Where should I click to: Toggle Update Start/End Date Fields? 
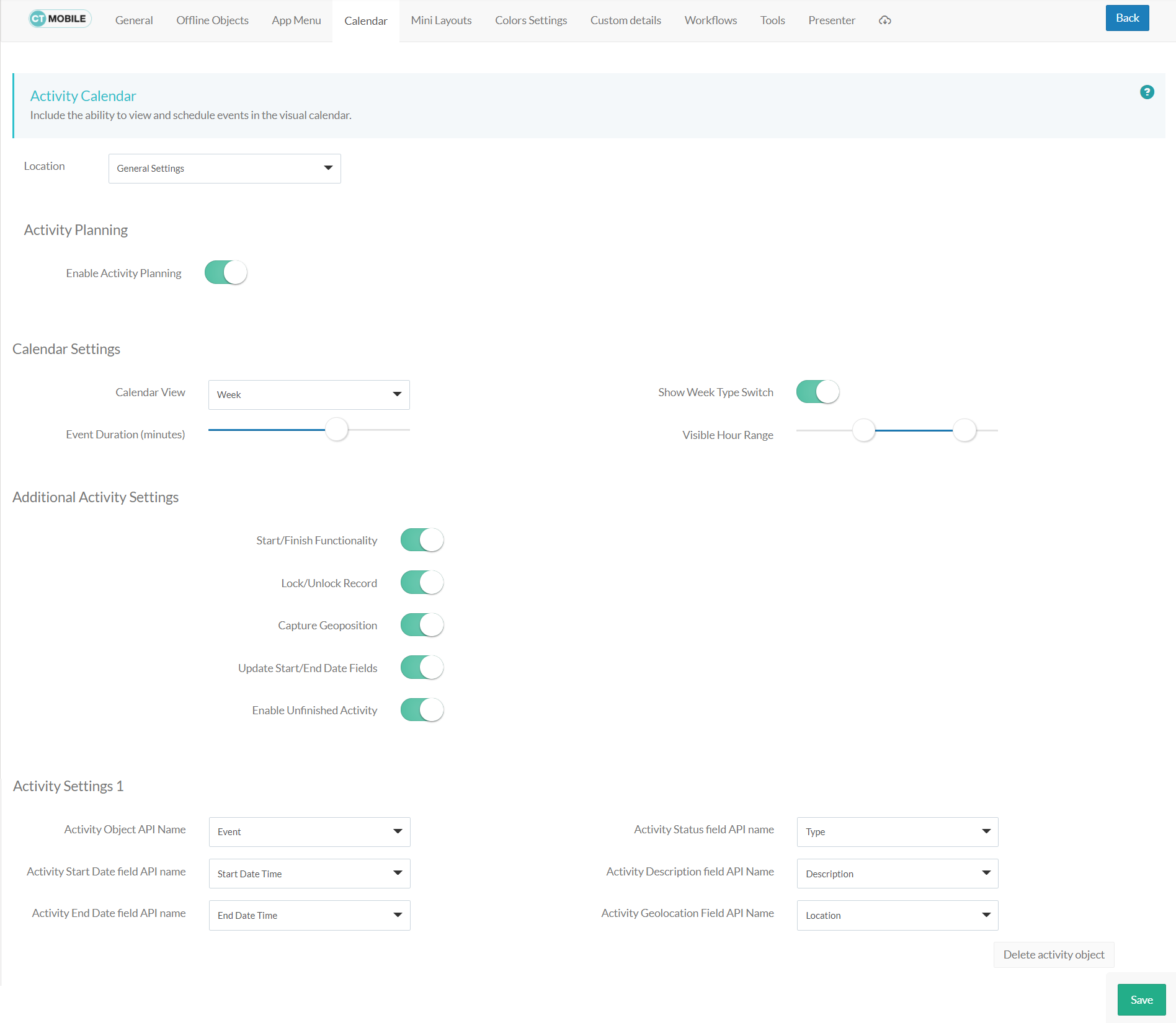coord(422,668)
